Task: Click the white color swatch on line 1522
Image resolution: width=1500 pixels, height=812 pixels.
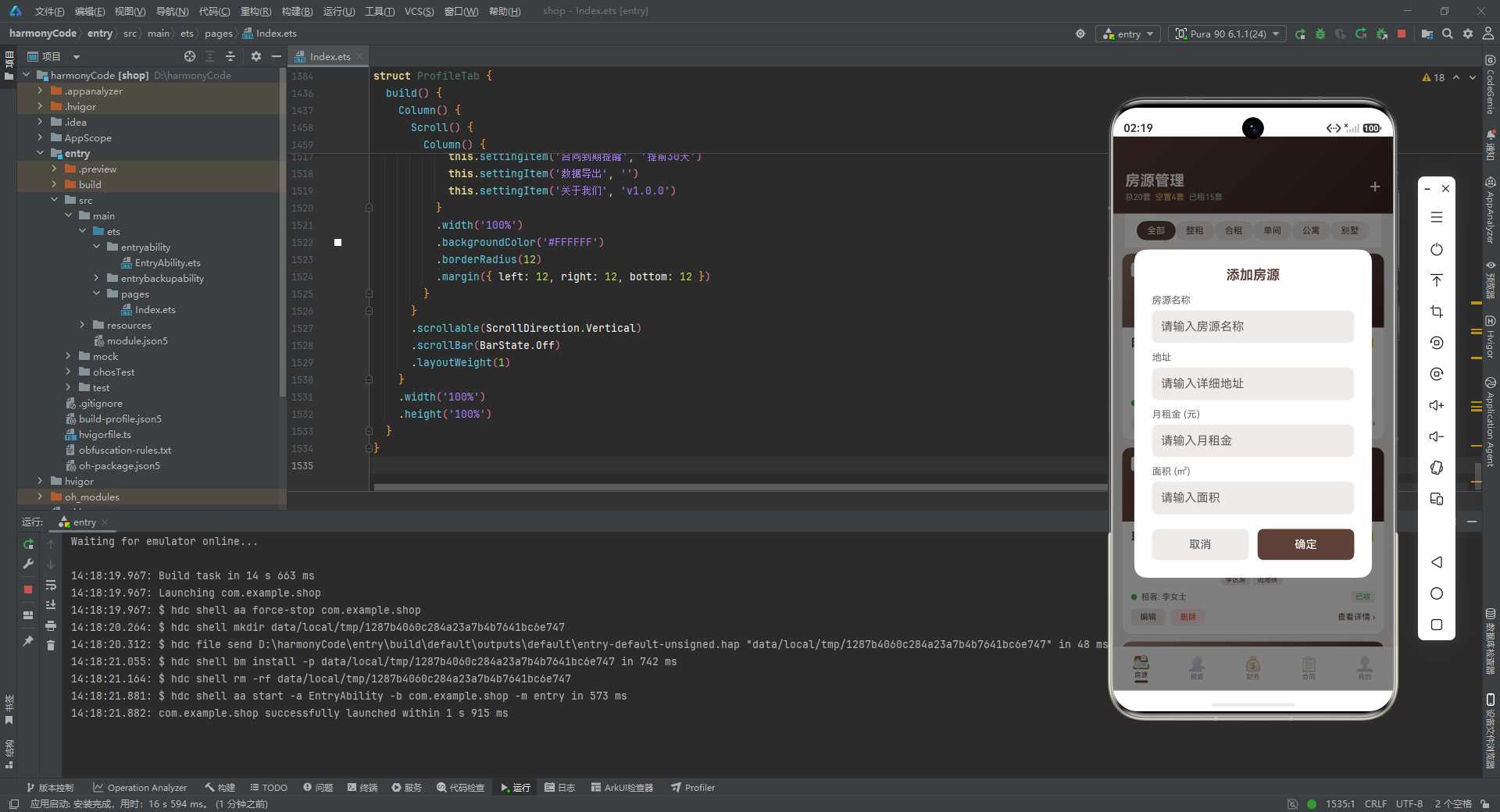Action: [x=338, y=242]
